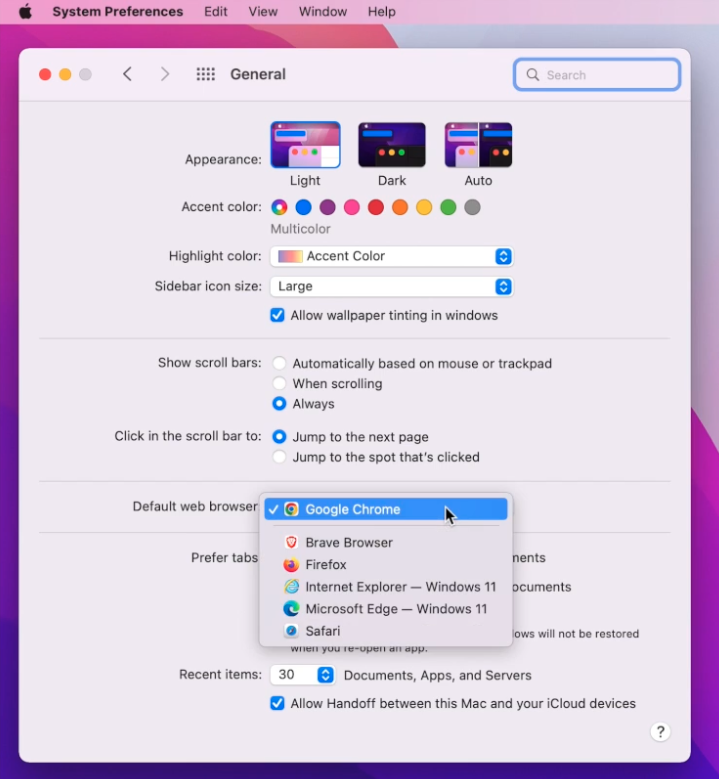Select the purple accent color
This screenshot has height=779, width=719.
click(327, 207)
